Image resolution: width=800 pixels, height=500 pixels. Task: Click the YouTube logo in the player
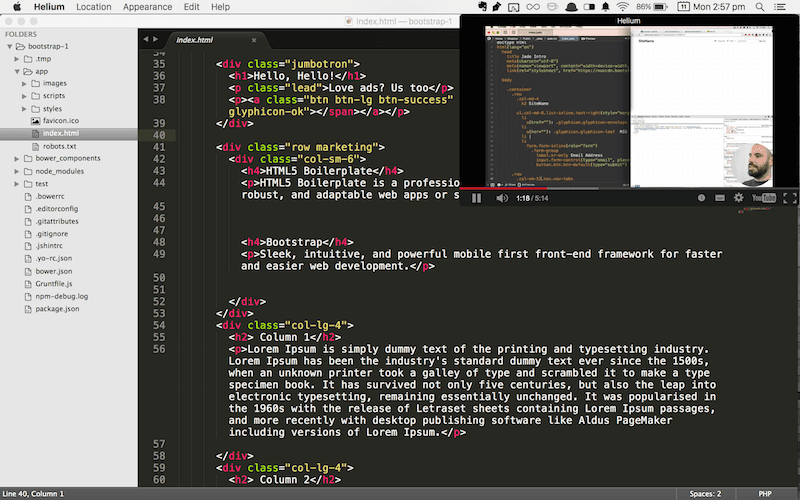coord(764,198)
